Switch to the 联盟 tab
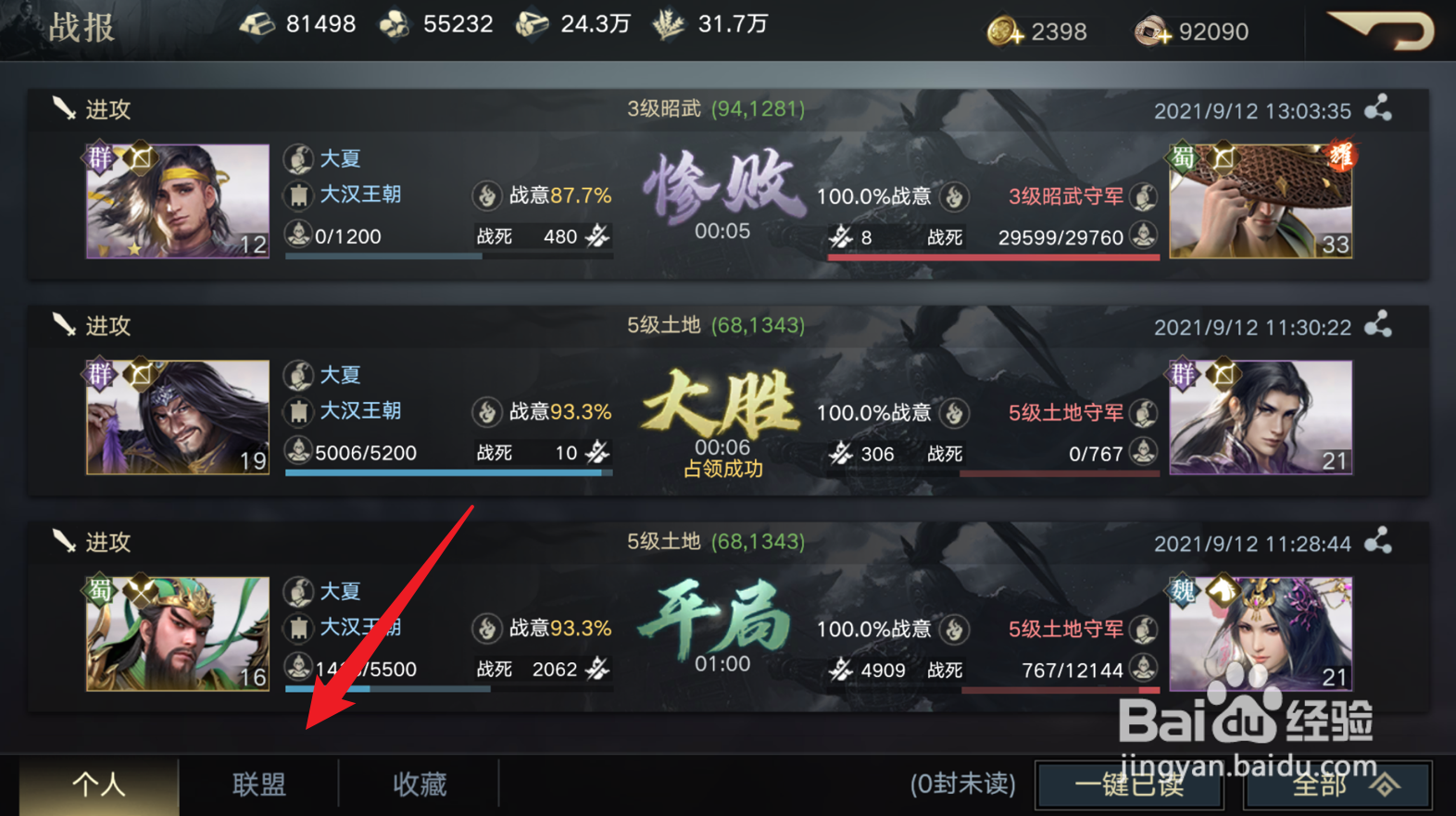This screenshot has height=816, width=1456. coord(259,785)
